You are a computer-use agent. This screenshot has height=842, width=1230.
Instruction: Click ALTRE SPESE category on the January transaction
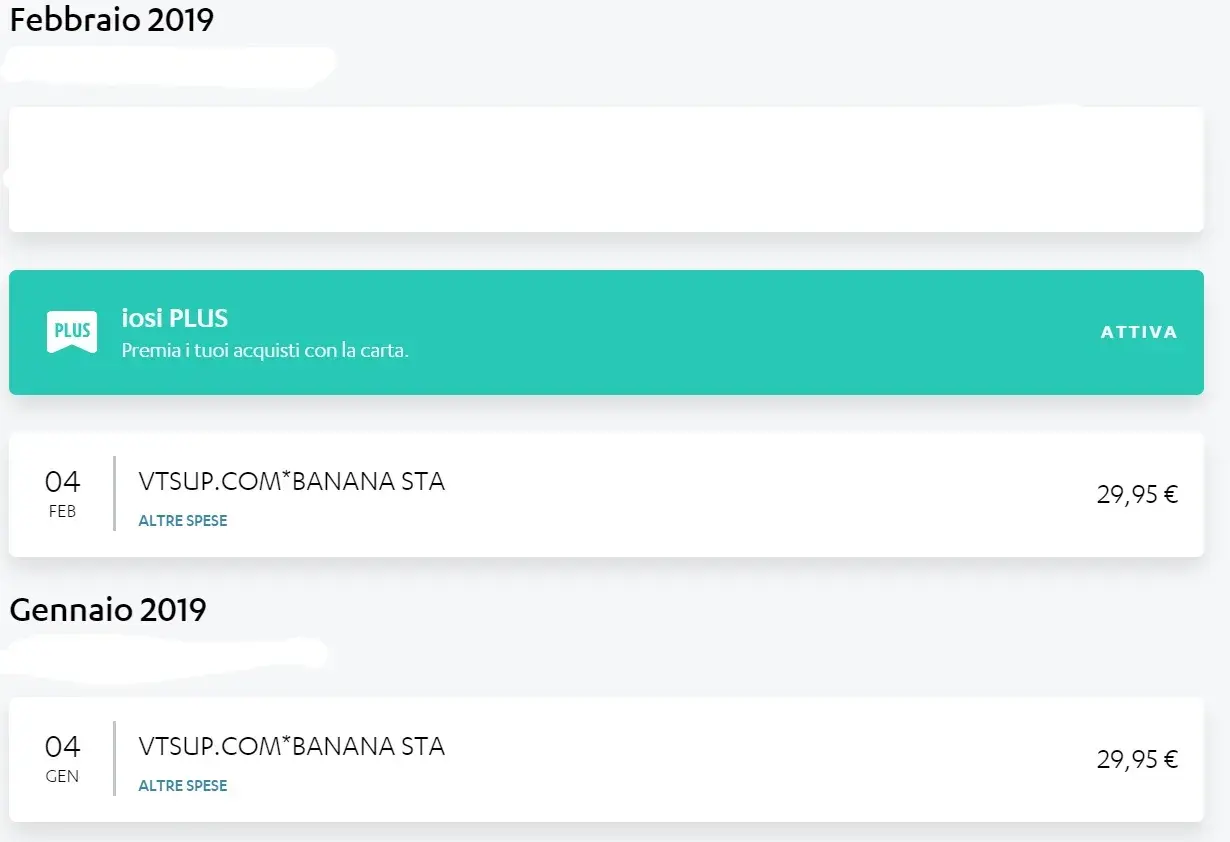tap(183, 786)
